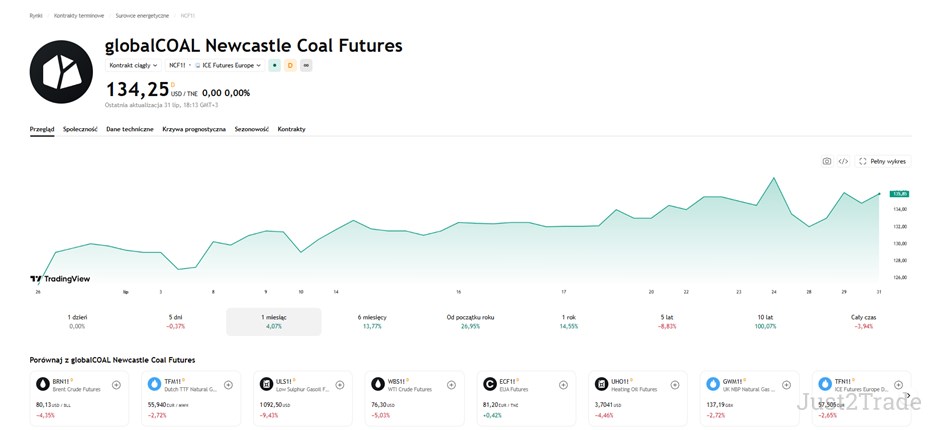The height and width of the screenshot is (430, 941).
Task: Click the green market status badge
Action: click(x=275, y=65)
